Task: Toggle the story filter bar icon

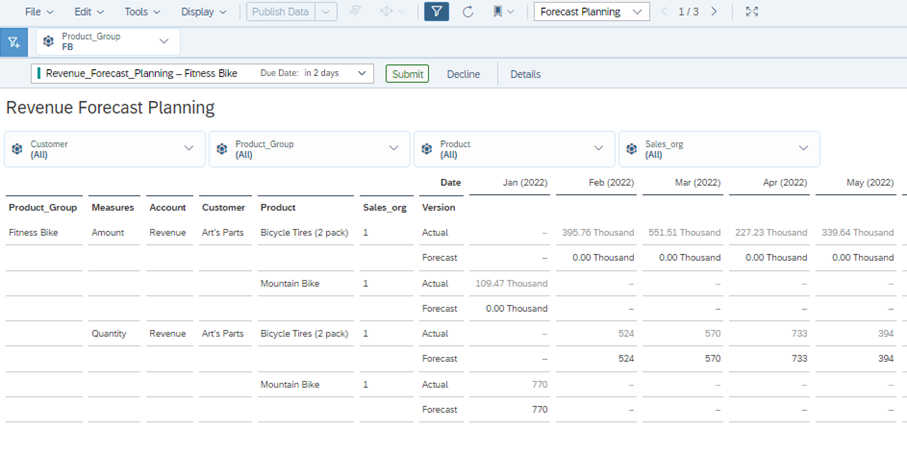Action: click(x=436, y=12)
